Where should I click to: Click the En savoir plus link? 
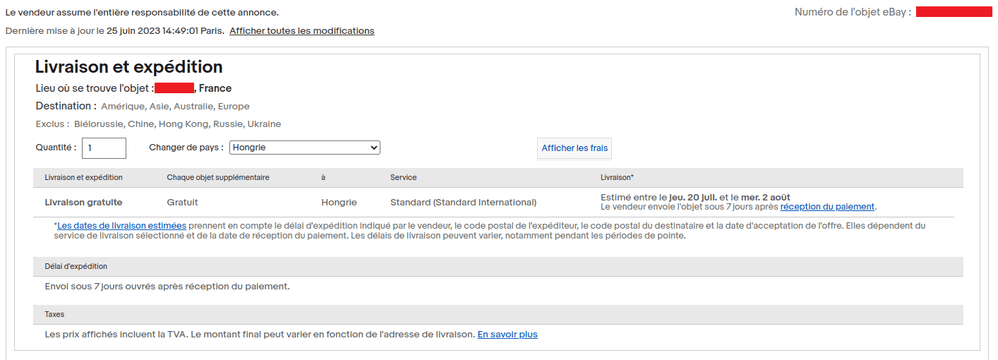pyautogui.click(x=507, y=334)
